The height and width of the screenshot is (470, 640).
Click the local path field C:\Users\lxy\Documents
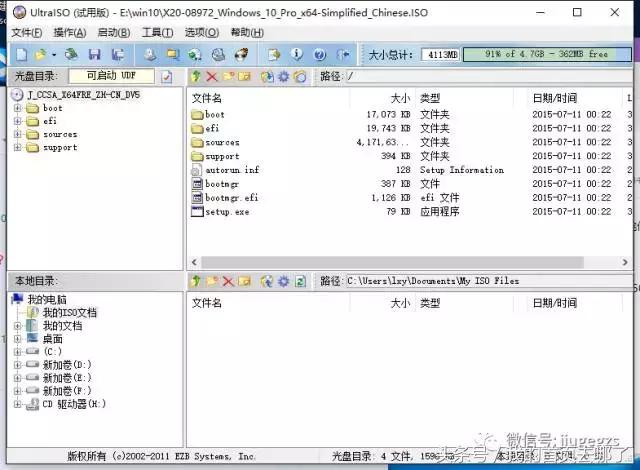pyautogui.click(x=489, y=281)
